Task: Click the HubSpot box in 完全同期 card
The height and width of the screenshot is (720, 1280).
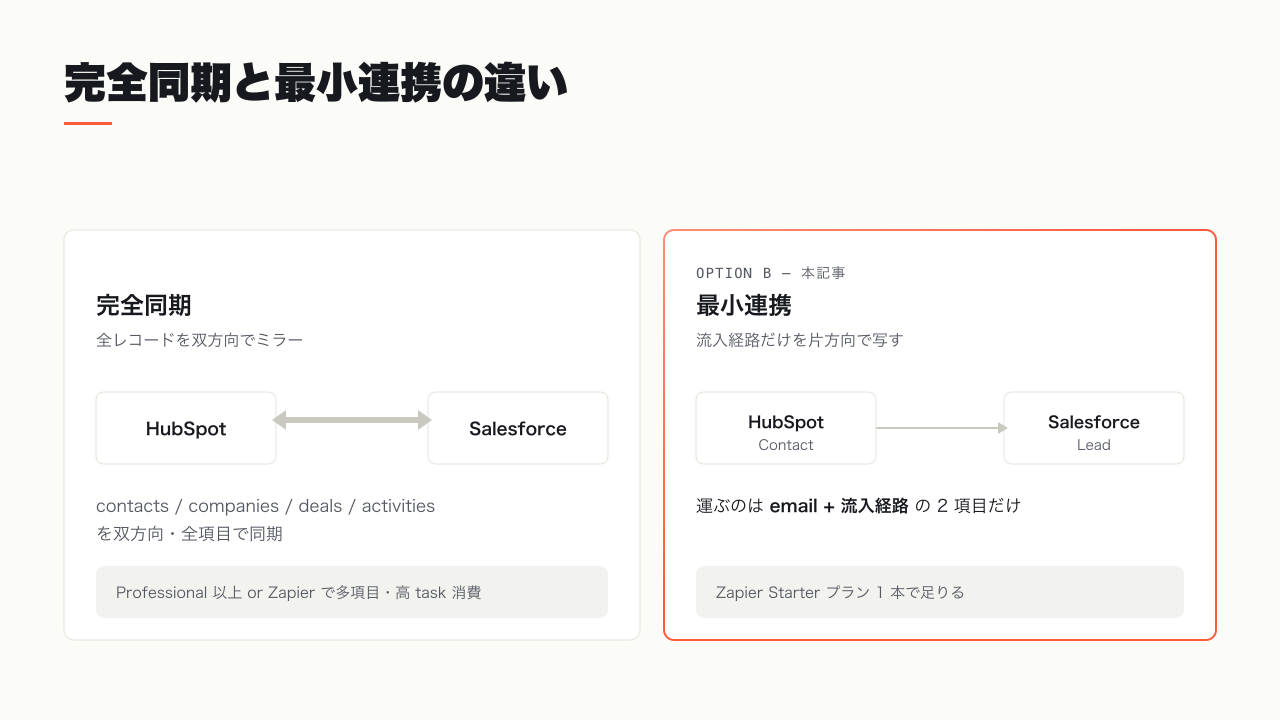Action: (186, 428)
